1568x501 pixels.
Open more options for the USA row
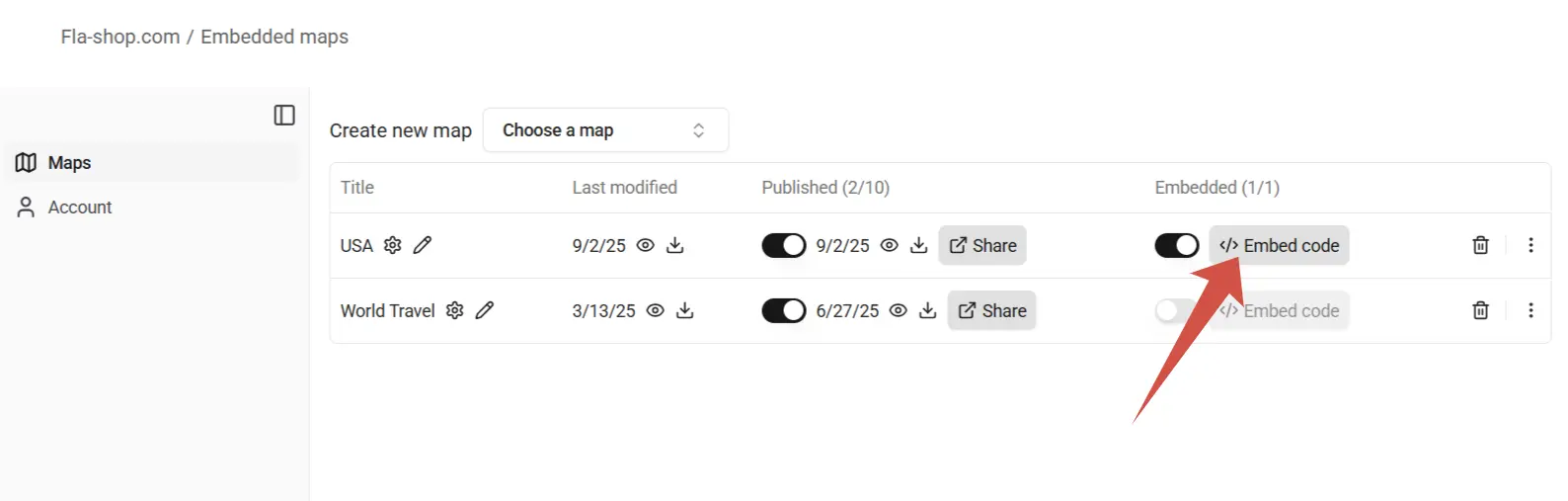click(x=1530, y=245)
